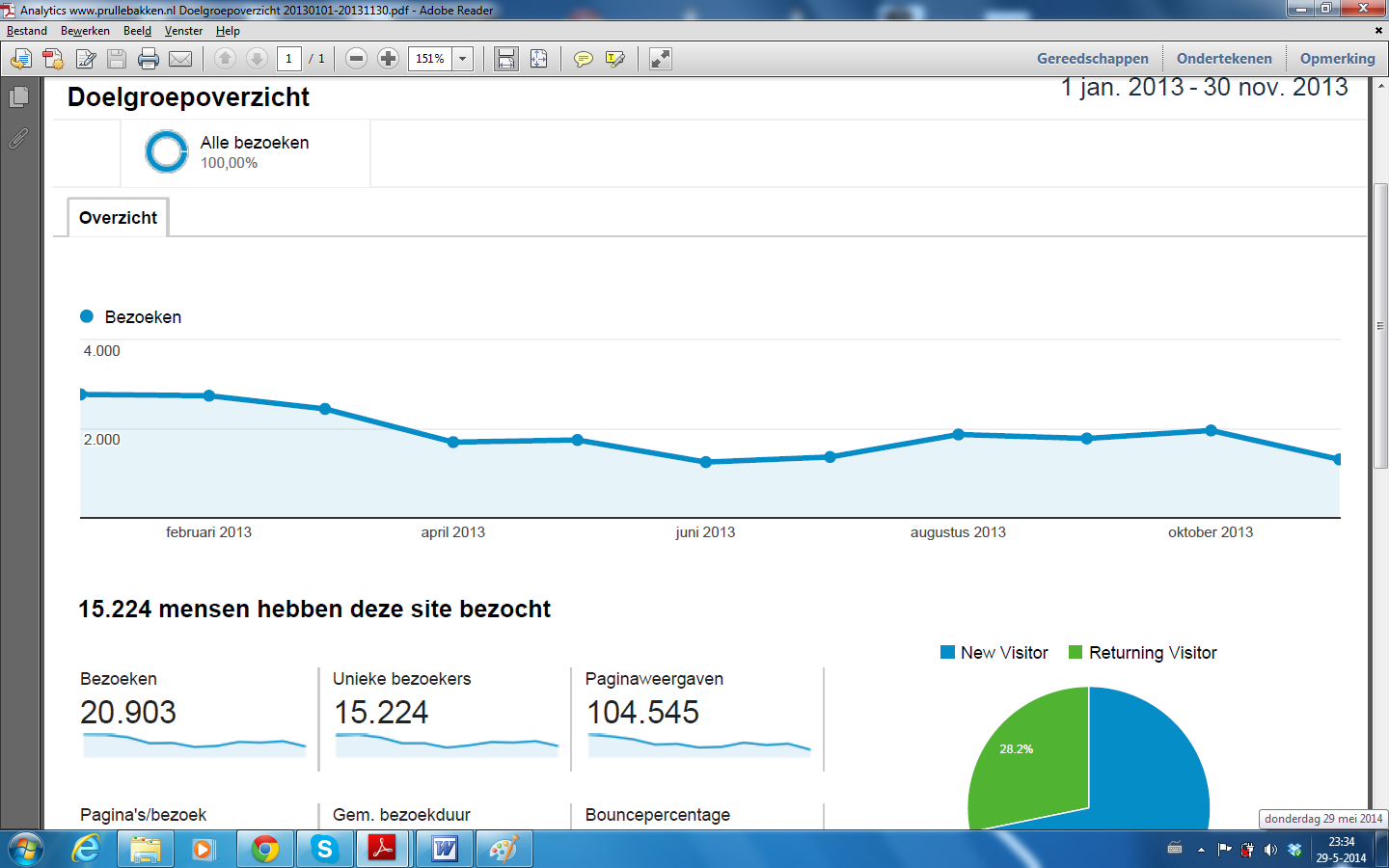This screenshot has width=1389, height=868.
Task: Click the juni 2013 axis label
Action: [x=705, y=532]
